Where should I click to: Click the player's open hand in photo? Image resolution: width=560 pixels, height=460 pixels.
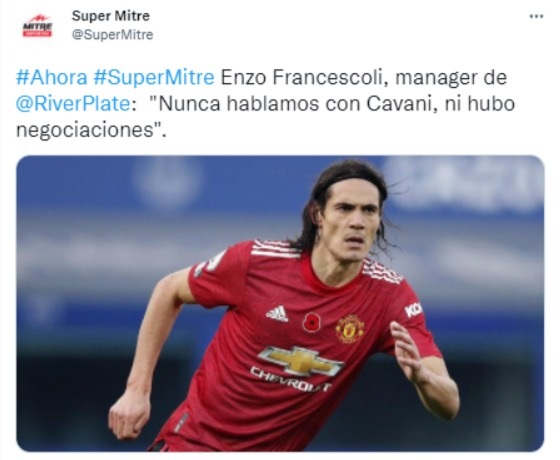[x=408, y=351]
